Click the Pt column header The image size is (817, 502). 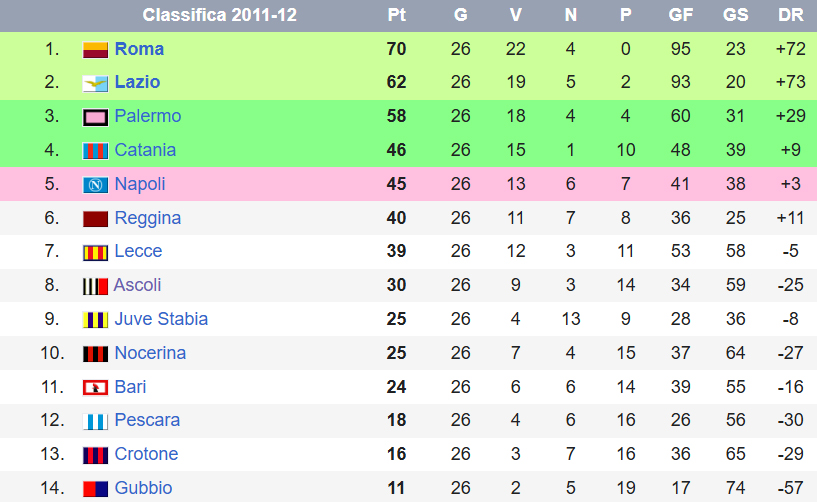click(x=397, y=15)
